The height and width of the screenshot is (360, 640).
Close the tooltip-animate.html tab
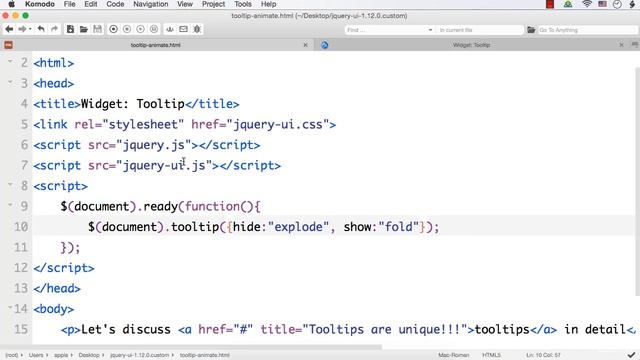pos(305,45)
